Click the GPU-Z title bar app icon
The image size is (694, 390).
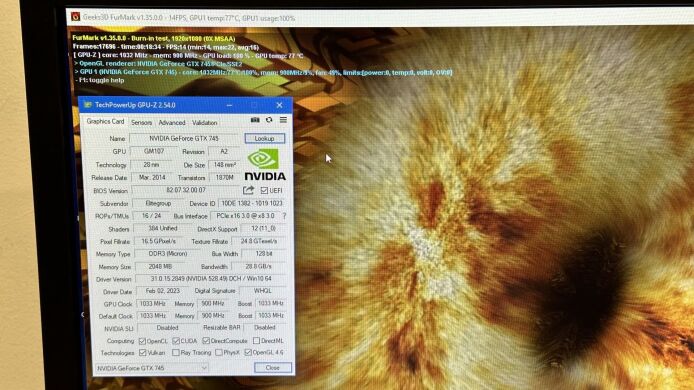tap(88, 105)
